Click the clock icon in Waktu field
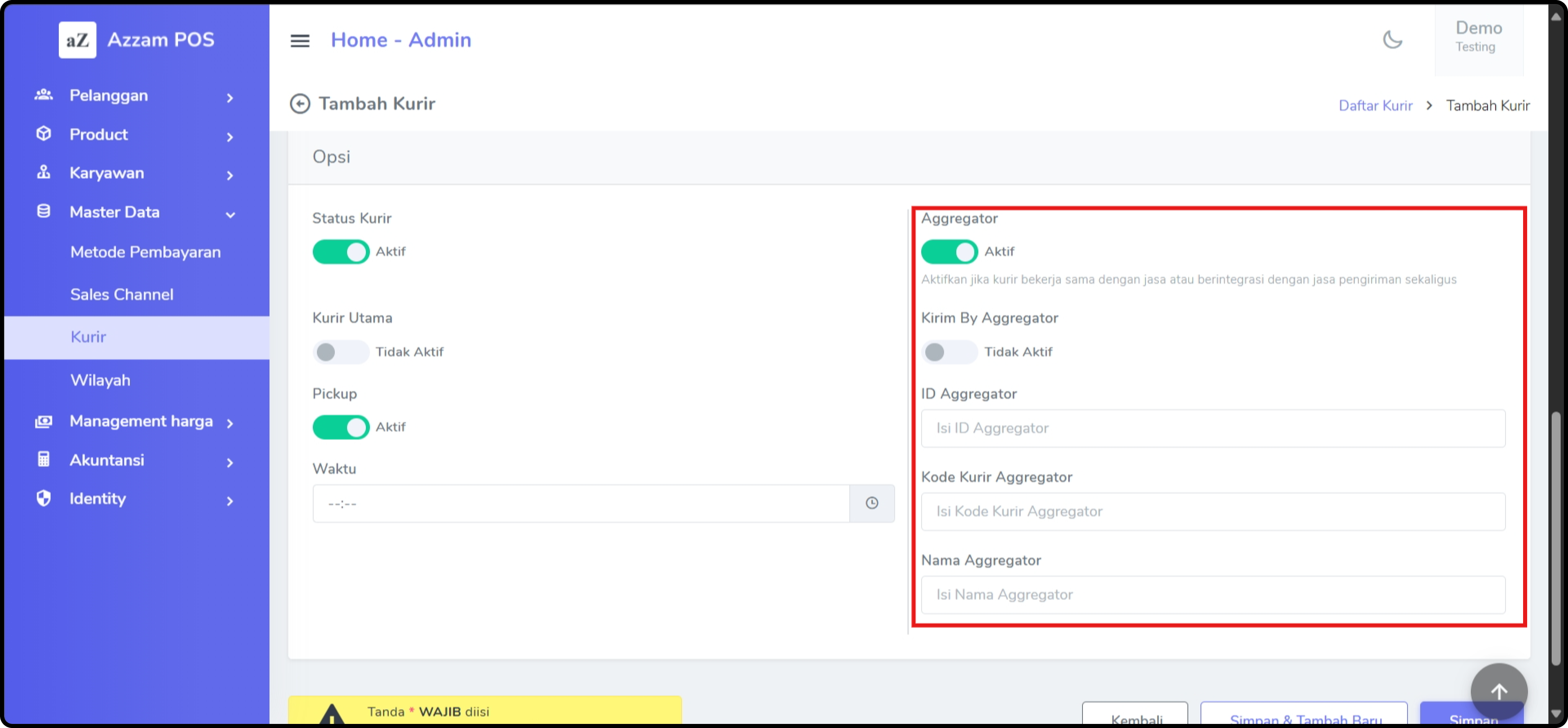The image size is (1568, 728). pos(872,504)
